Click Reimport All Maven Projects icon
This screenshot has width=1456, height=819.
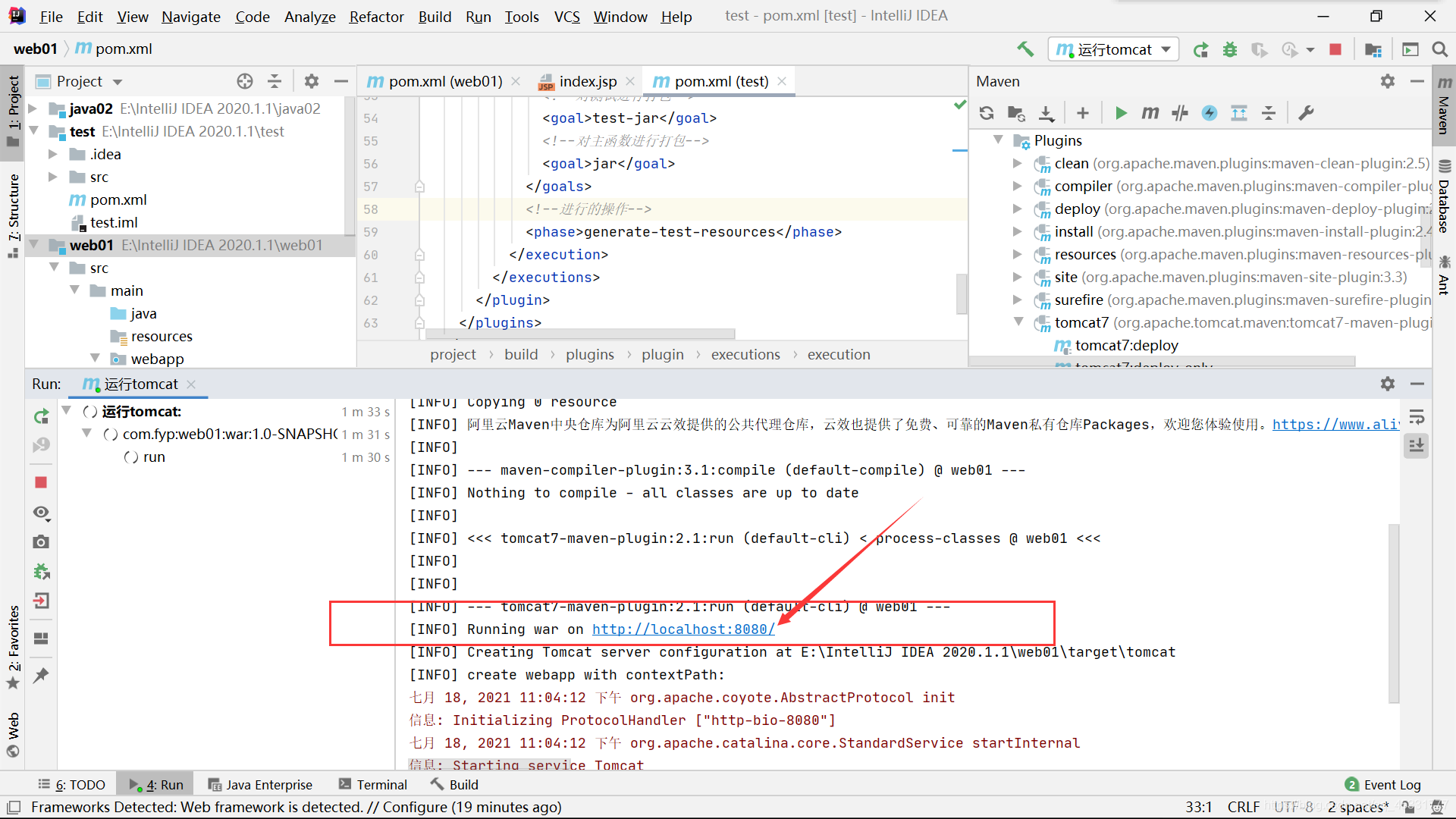pos(986,113)
